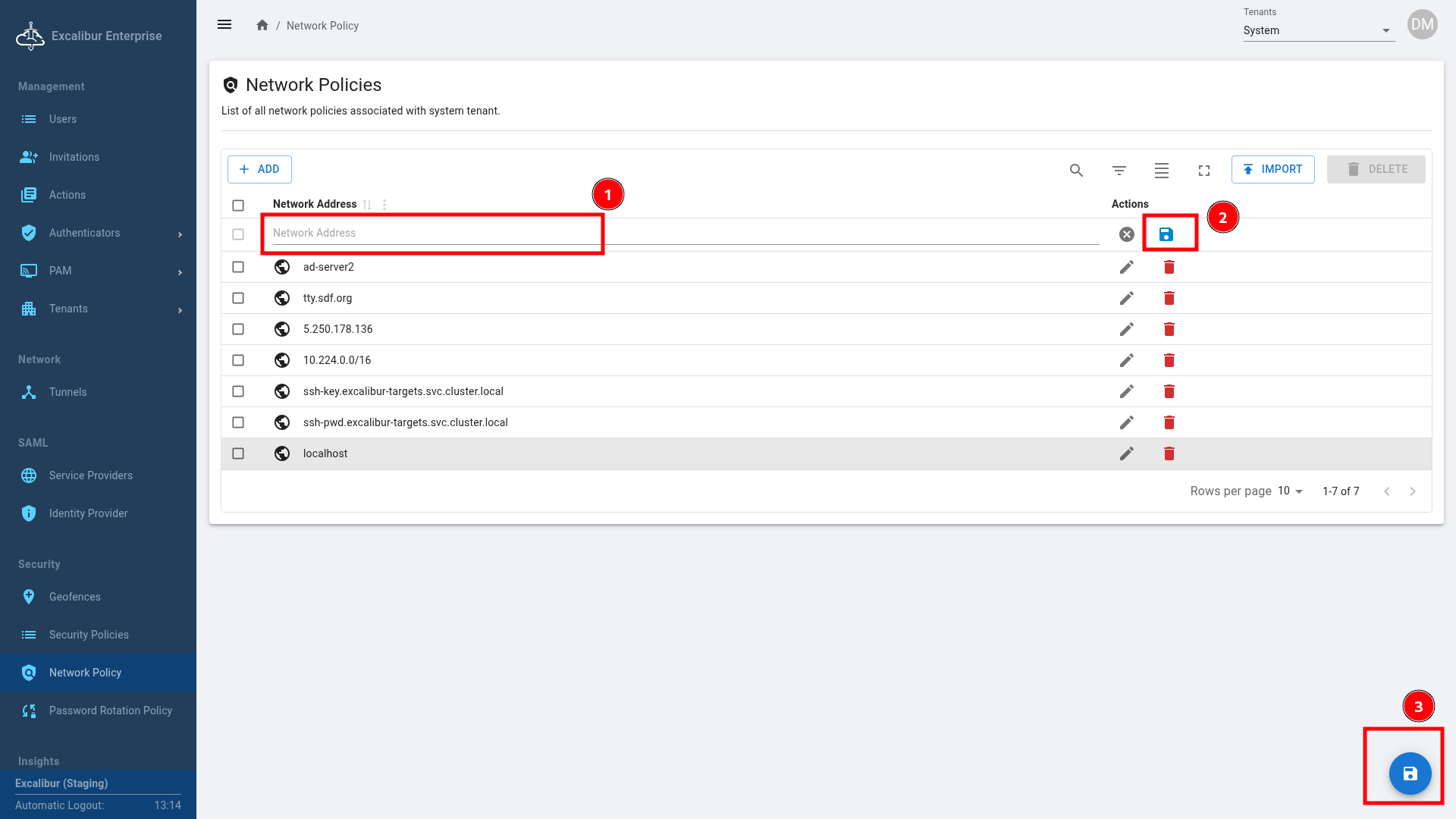Select the localhost row checkbox
1456x819 pixels.
point(238,453)
